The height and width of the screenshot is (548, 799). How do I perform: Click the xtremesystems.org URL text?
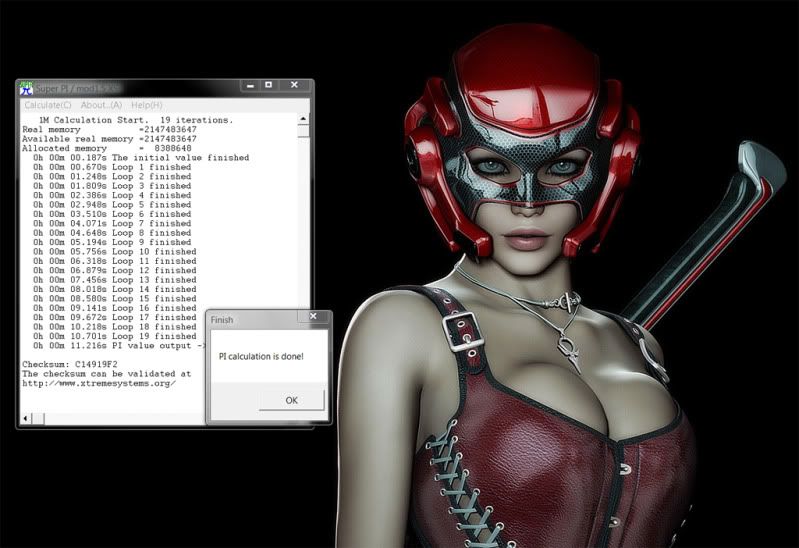(x=99, y=383)
